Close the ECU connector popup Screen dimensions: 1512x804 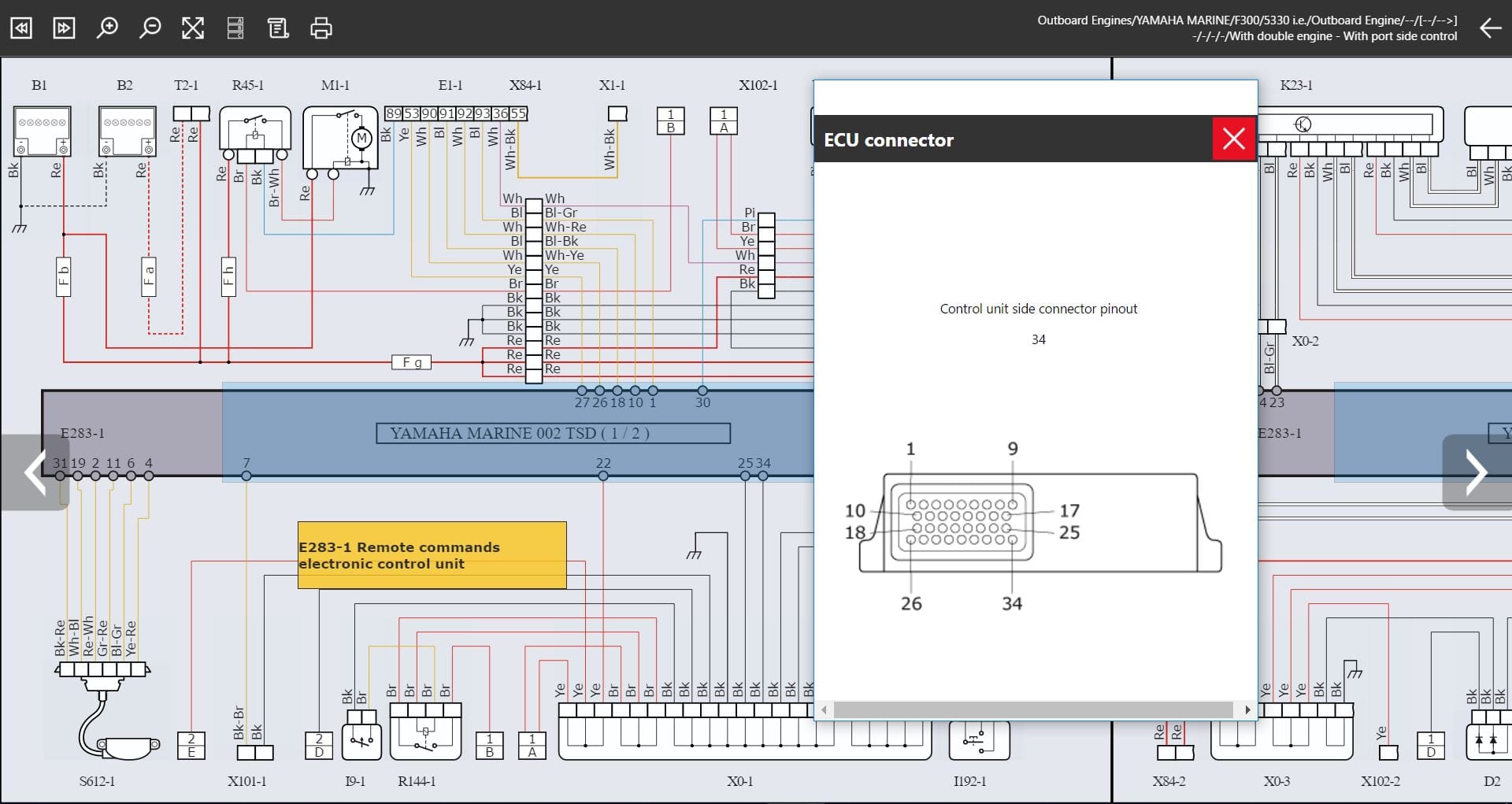(x=1233, y=139)
